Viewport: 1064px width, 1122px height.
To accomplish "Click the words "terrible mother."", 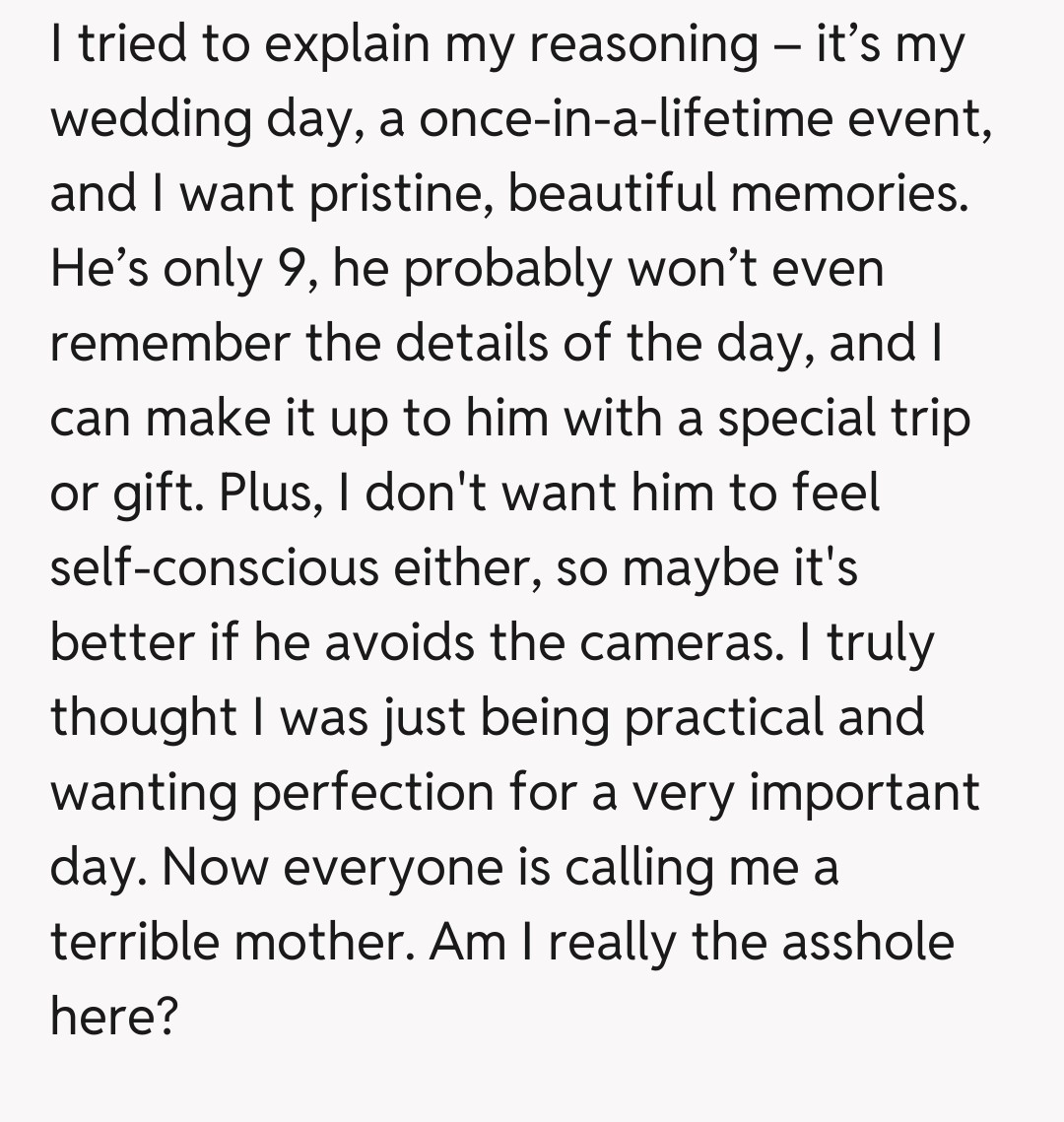I will pyautogui.click(x=233, y=942).
